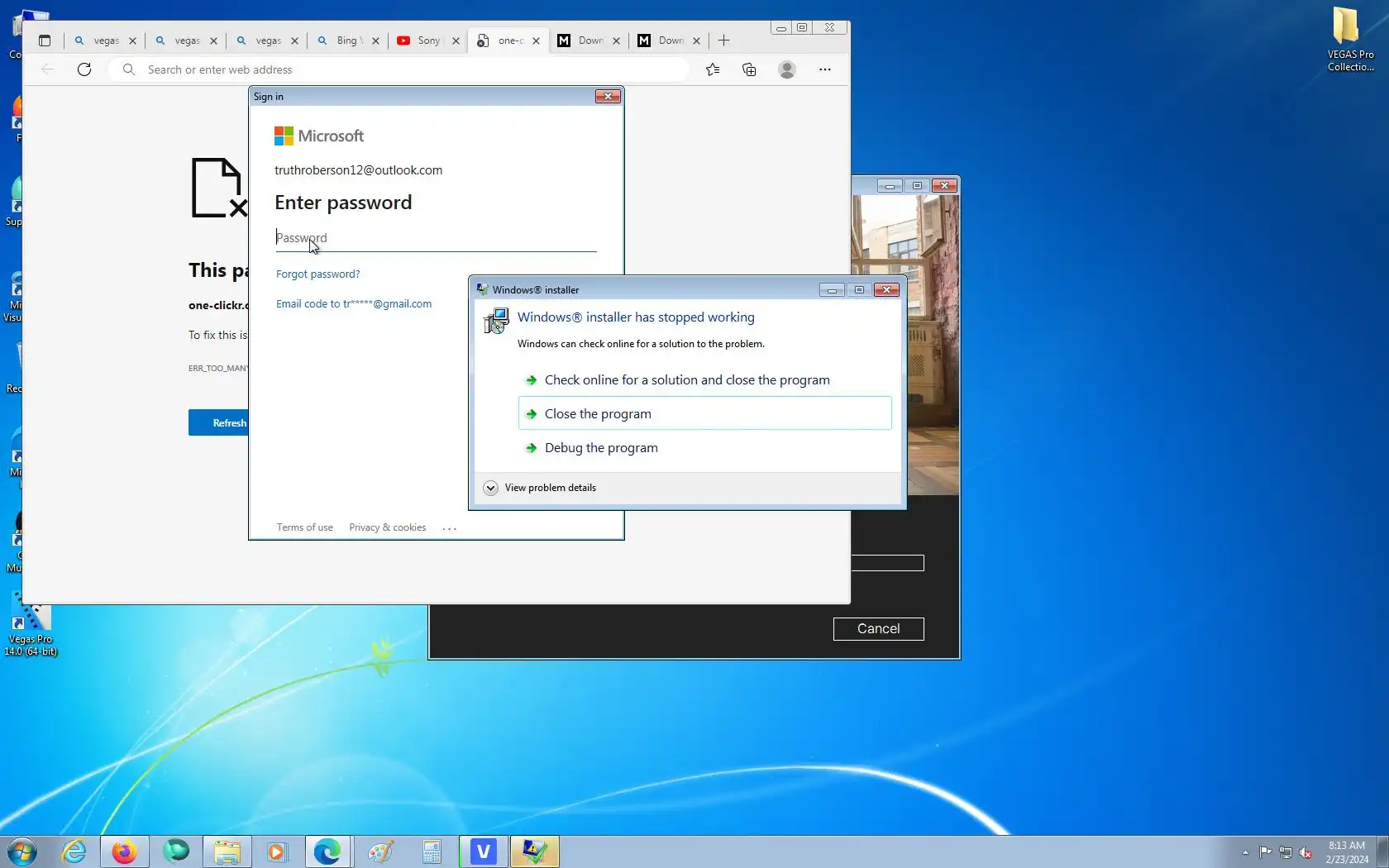This screenshot has width=1389, height=868.
Task: Switch to Windows installer taskbar item
Action: coord(535,851)
